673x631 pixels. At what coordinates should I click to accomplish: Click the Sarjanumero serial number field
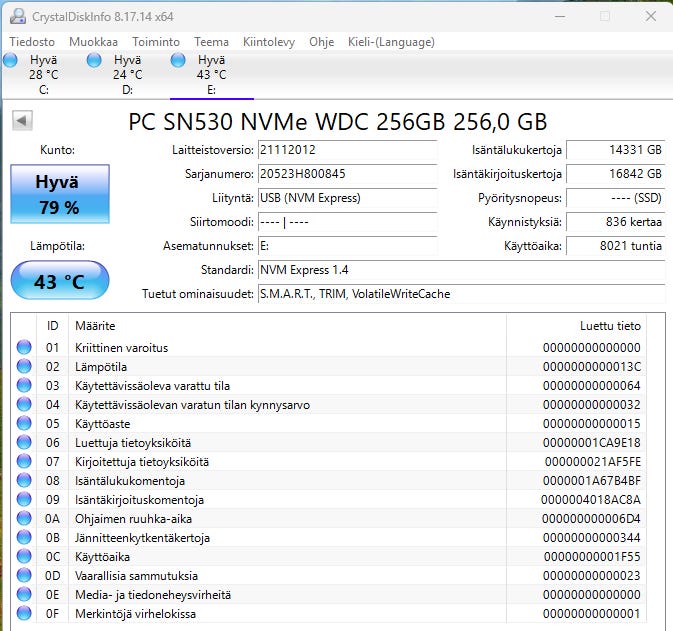click(346, 174)
